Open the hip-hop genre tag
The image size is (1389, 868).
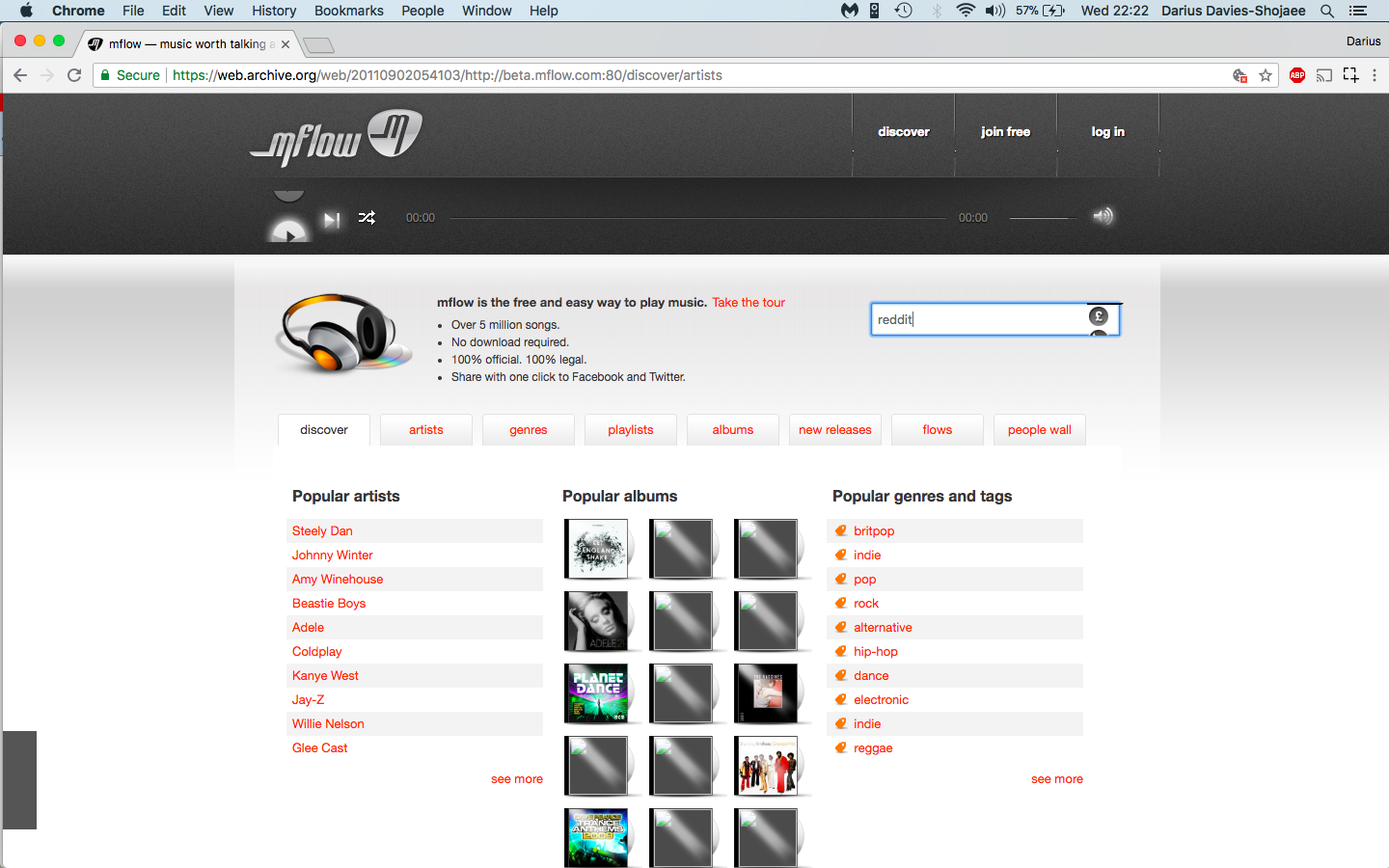[875, 652]
